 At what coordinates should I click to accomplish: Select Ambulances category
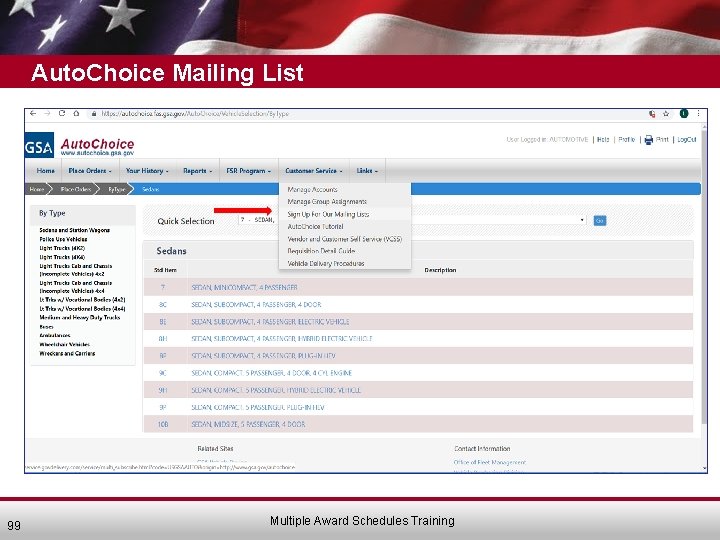(55, 336)
